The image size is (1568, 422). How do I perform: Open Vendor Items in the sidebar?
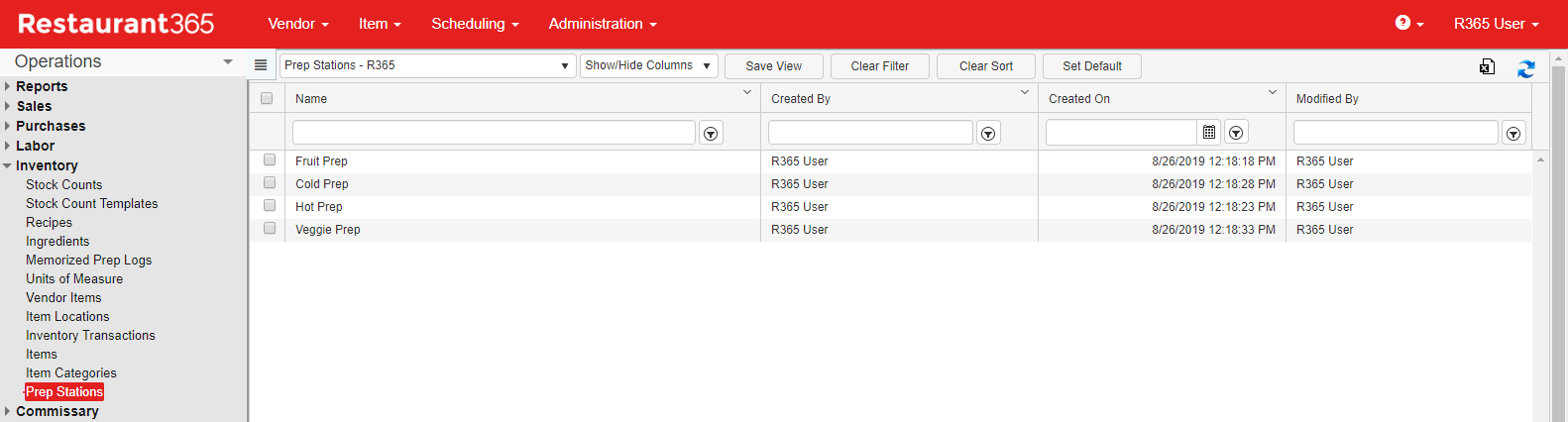[63, 297]
